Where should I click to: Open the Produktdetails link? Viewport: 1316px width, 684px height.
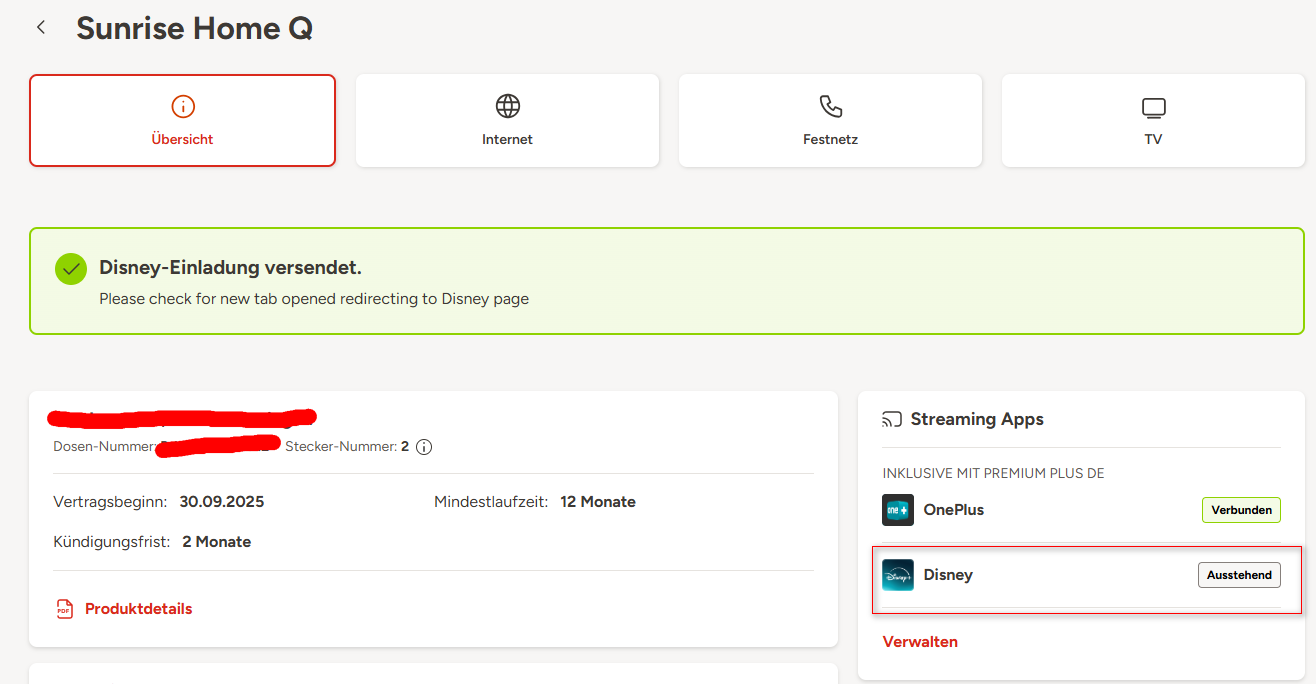click(138, 609)
